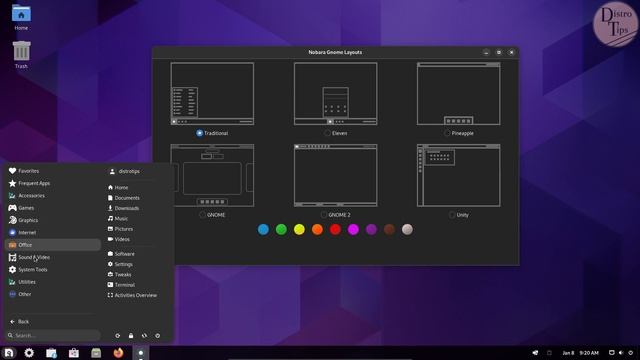Open Other category
This screenshot has width=640, height=360.
pyautogui.click(x=53, y=294)
